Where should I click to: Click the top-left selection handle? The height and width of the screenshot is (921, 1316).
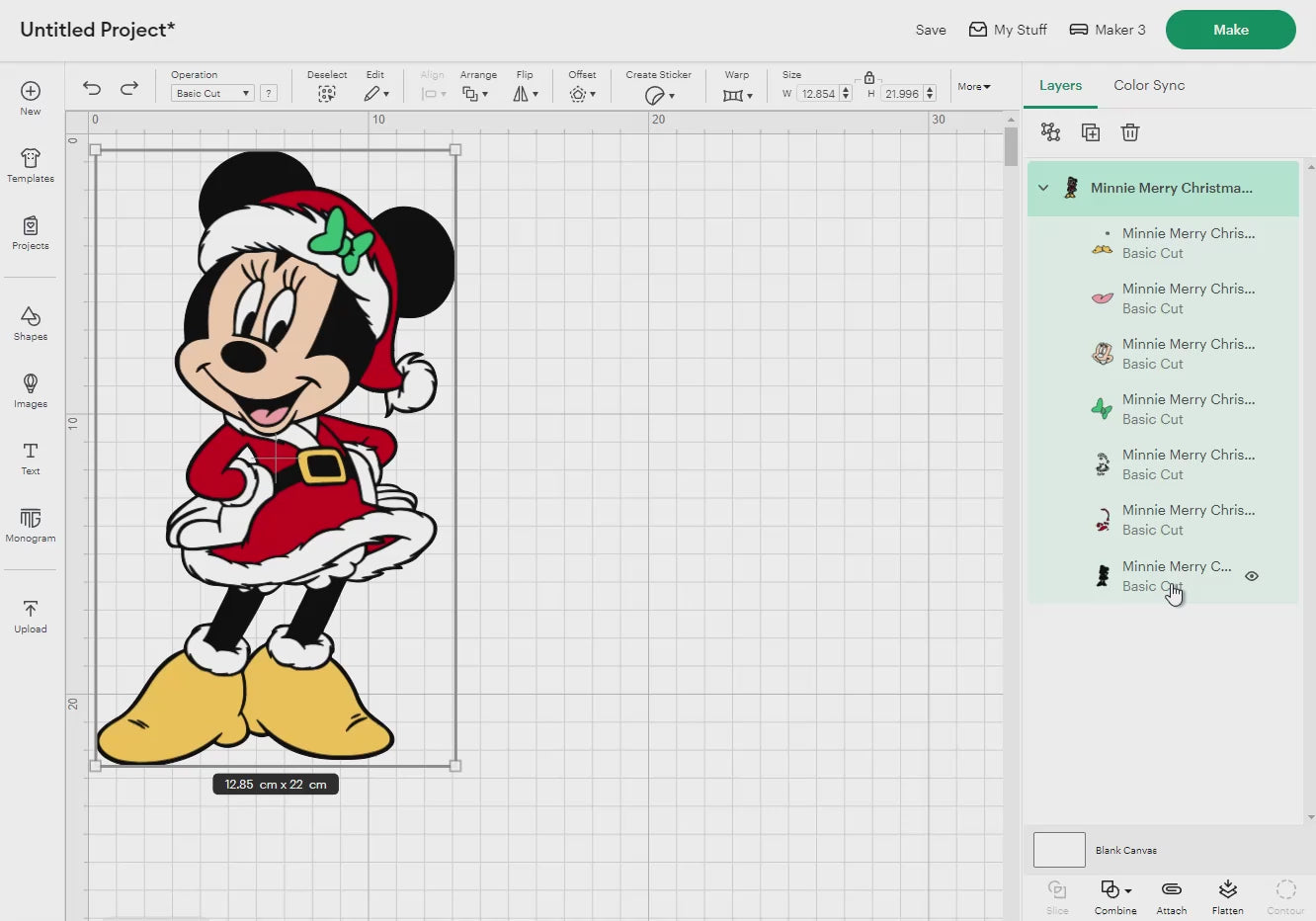96,150
